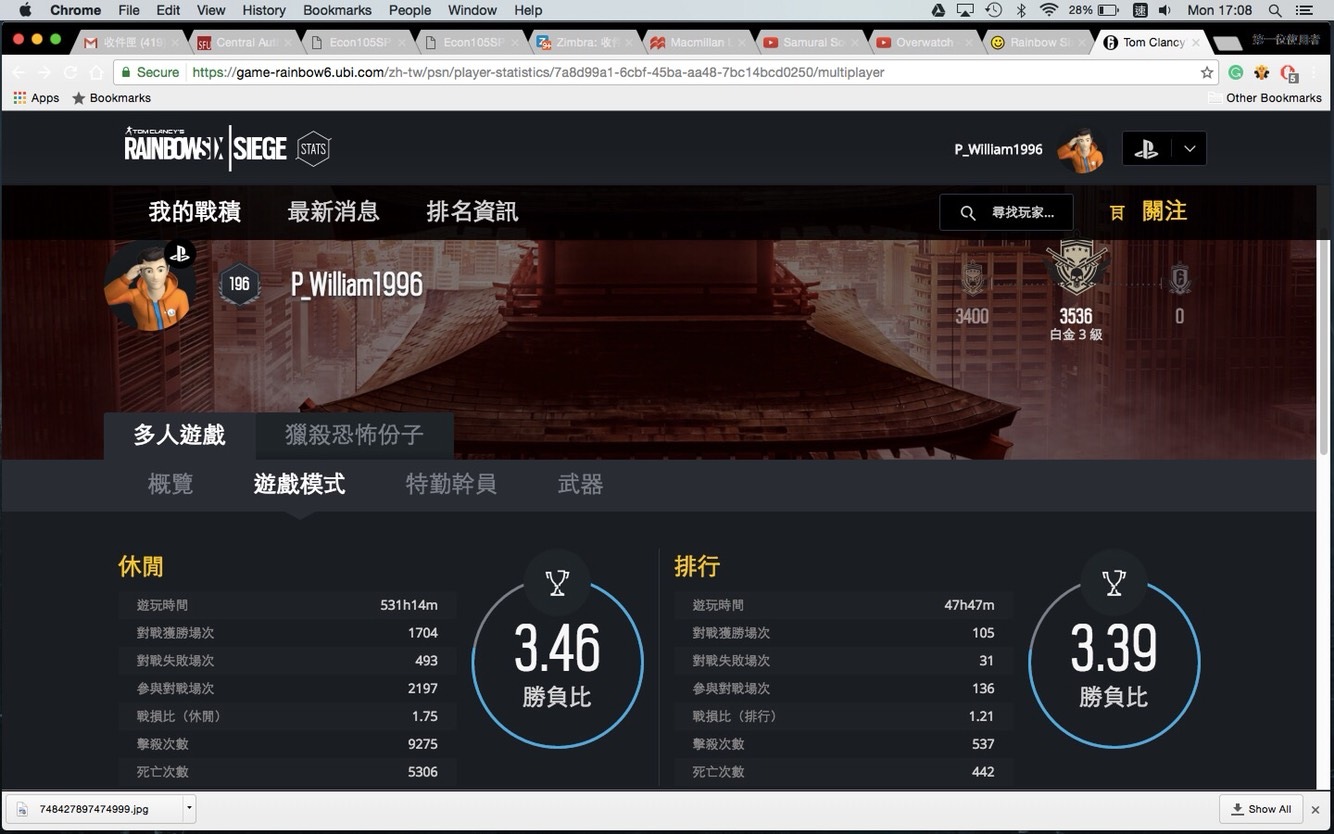Image resolution: width=1334 pixels, height=834 pixels.
Task: Click the Bluetooth menu bar icon
Action: click(x=1021, y=10)
